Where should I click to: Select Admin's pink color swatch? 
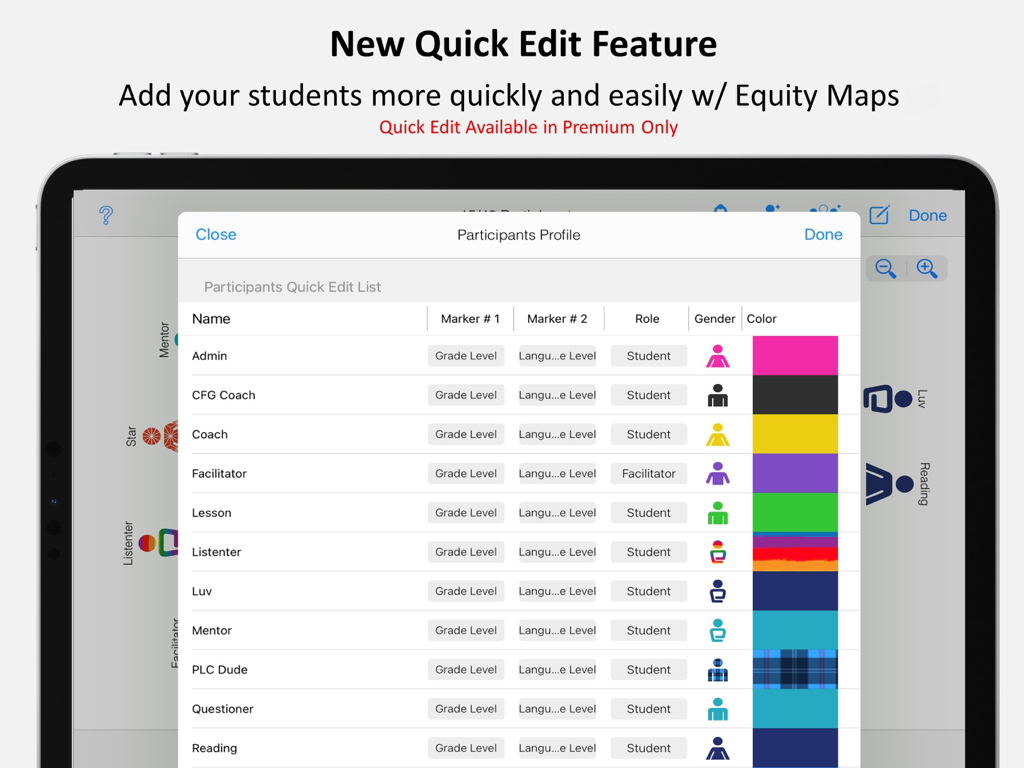pyautogui.click(x=795, y=356)
